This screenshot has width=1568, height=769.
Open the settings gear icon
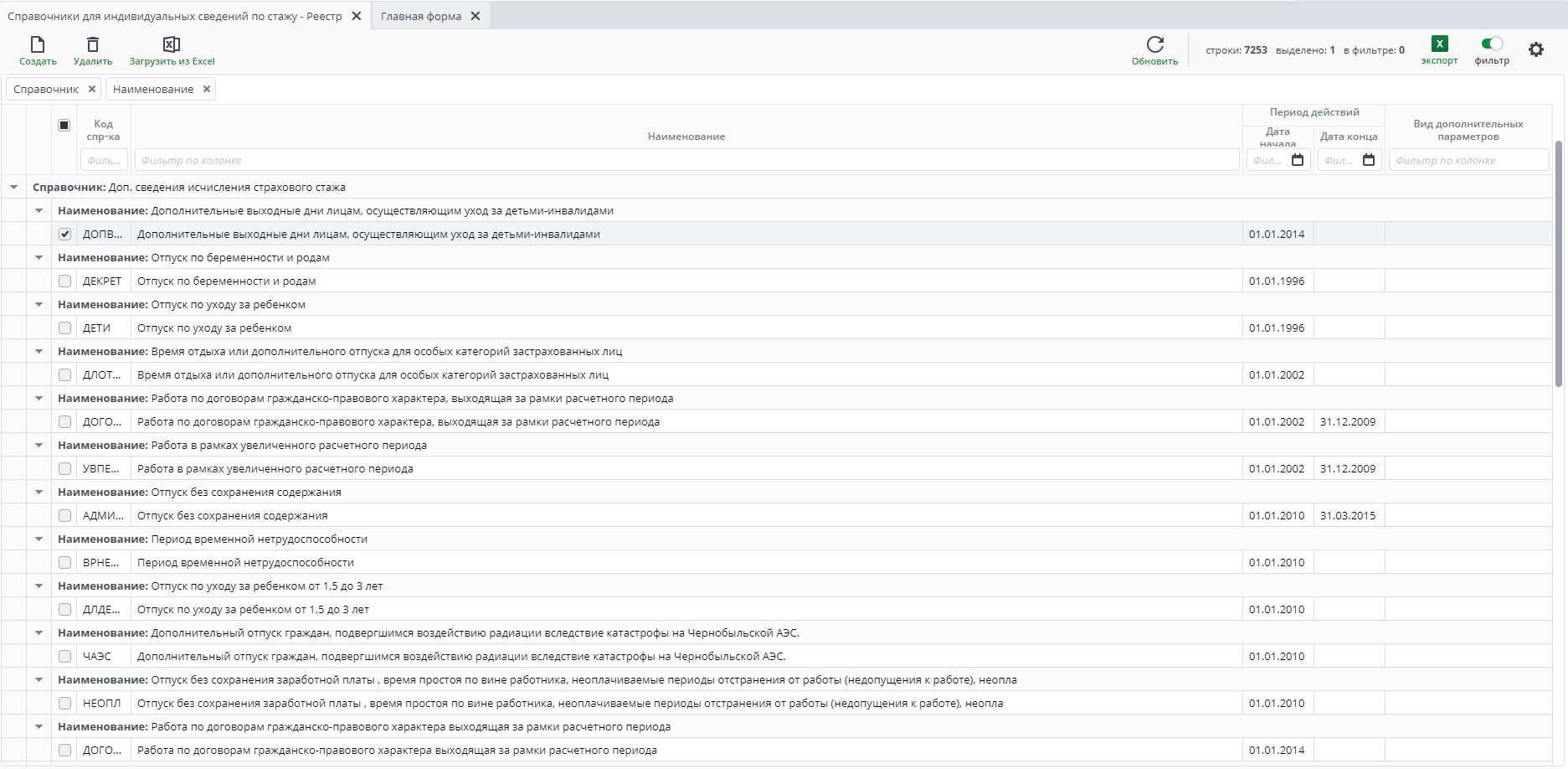point(1536,49)
